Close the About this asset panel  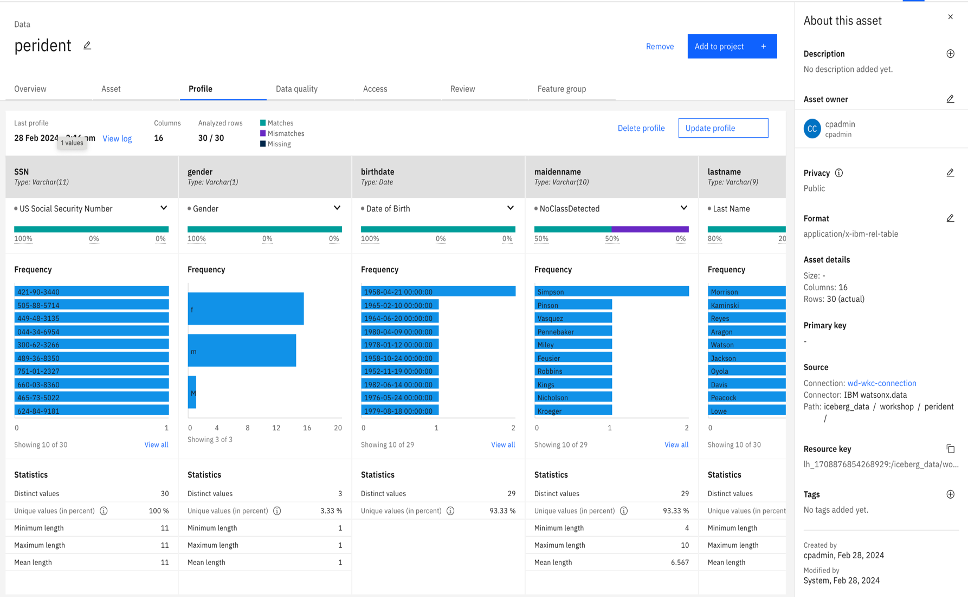pyautogui.click(x=950, y=17)
